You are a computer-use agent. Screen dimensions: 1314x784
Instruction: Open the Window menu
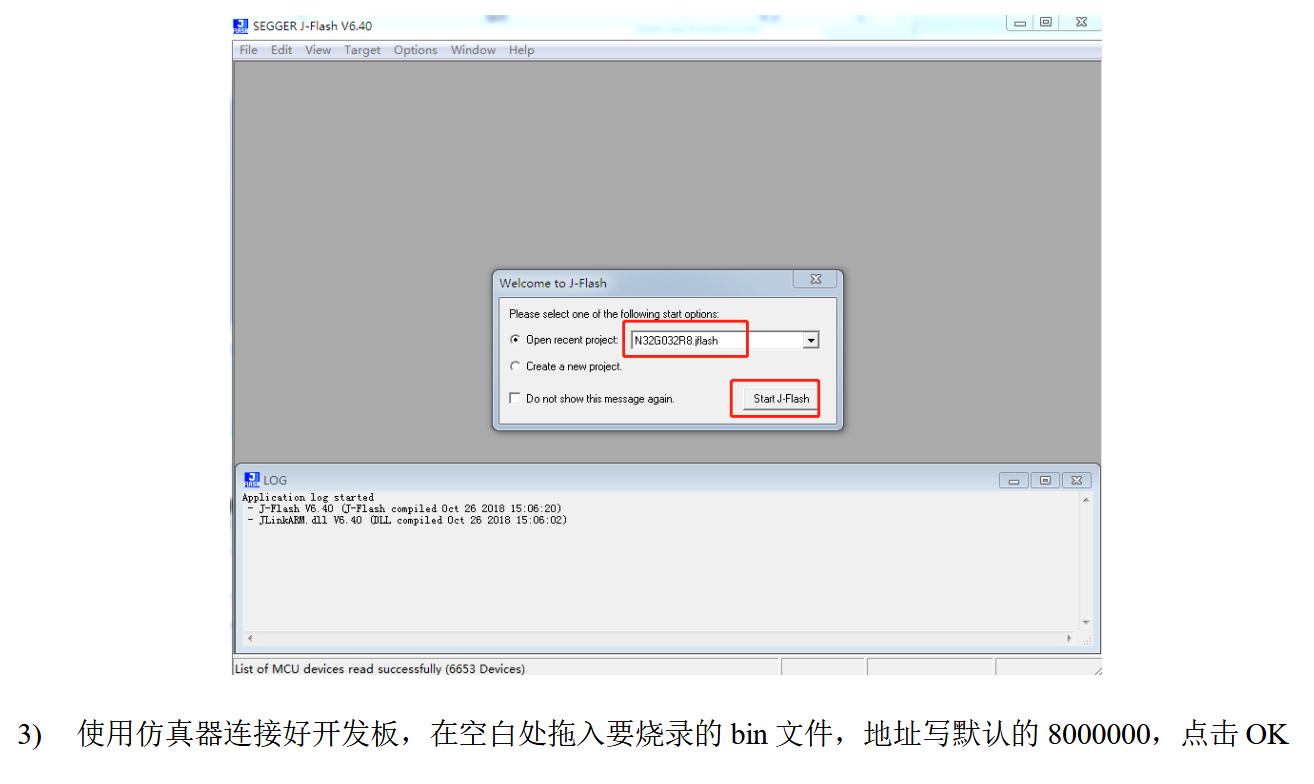(x=472, y=50)
